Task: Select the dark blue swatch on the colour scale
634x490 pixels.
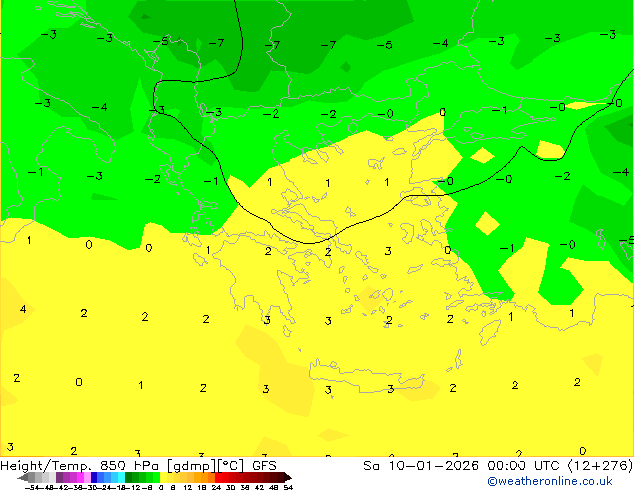Action: (94, 477)
